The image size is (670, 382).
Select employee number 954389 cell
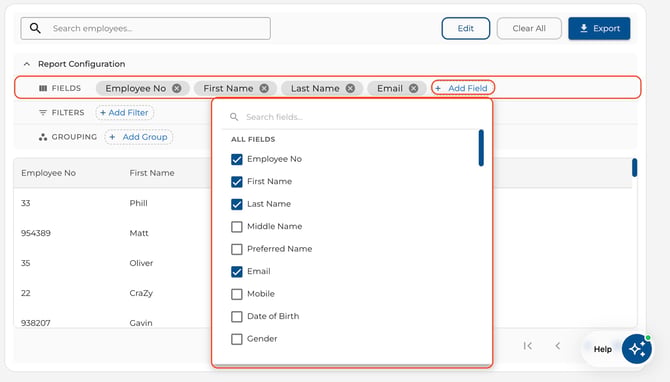(36, 233)
